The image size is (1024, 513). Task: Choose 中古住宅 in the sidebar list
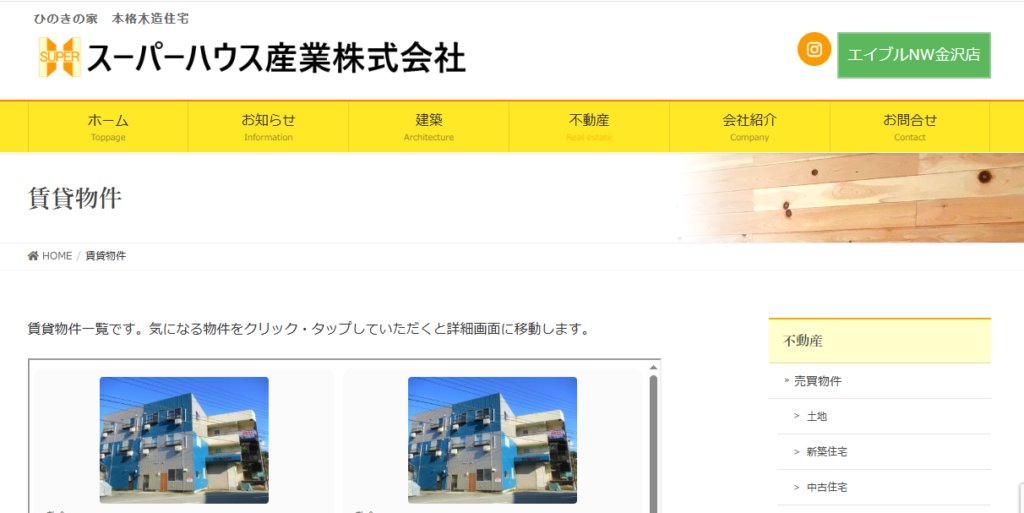(826, 487)
